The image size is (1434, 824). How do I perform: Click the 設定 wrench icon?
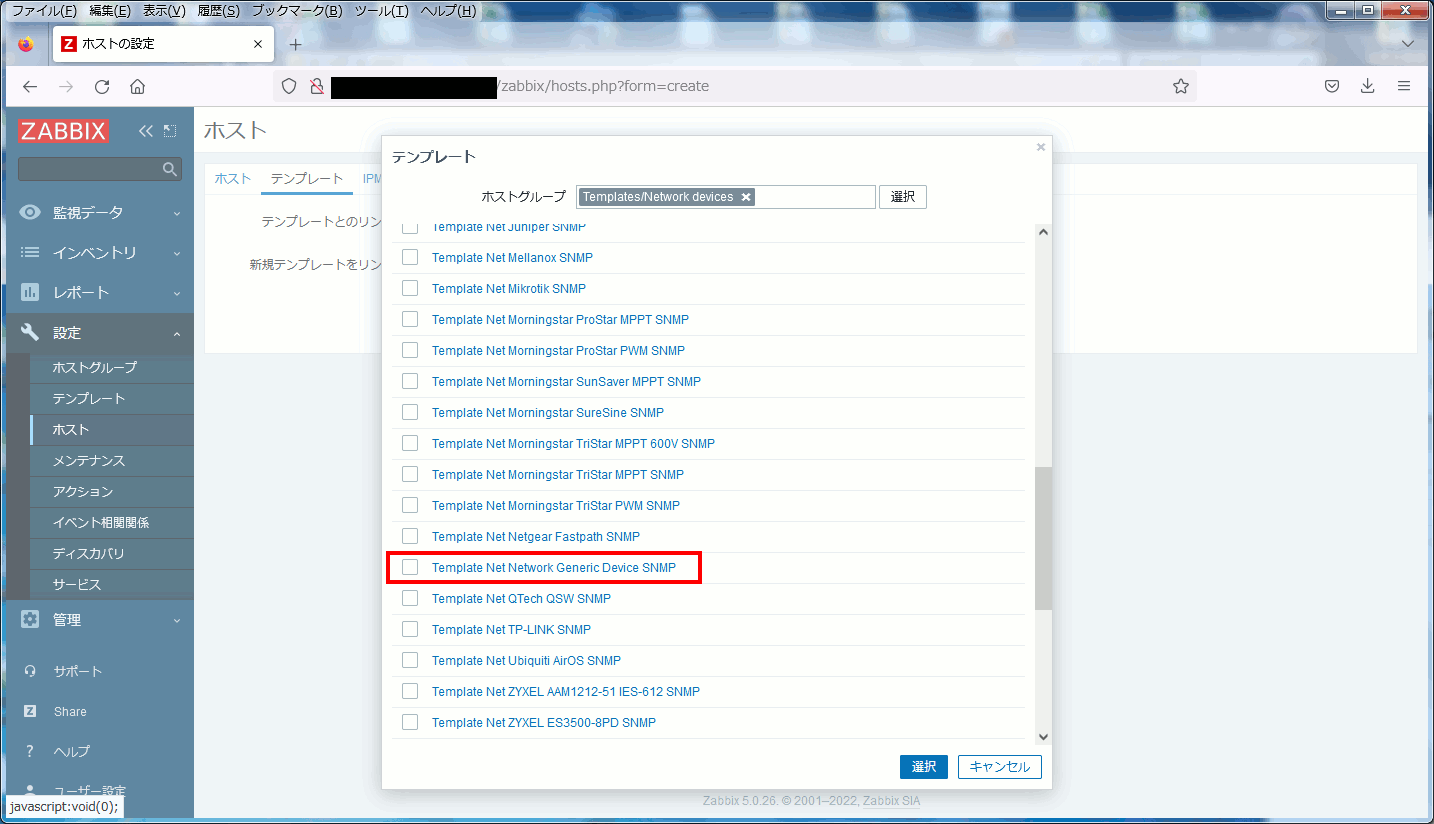31,332
